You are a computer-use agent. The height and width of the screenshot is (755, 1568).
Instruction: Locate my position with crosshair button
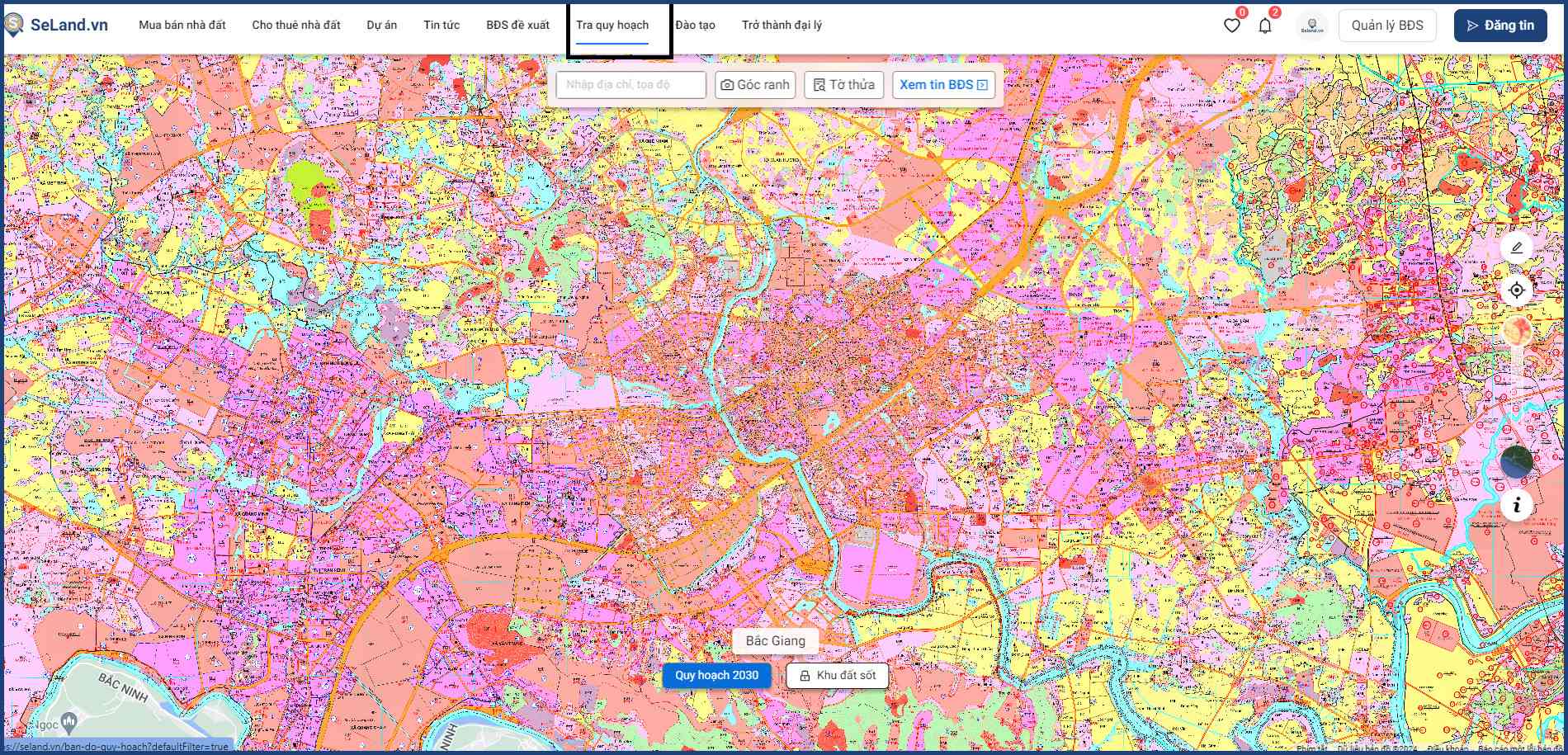pyautogui.click(x=1516, y=290)
